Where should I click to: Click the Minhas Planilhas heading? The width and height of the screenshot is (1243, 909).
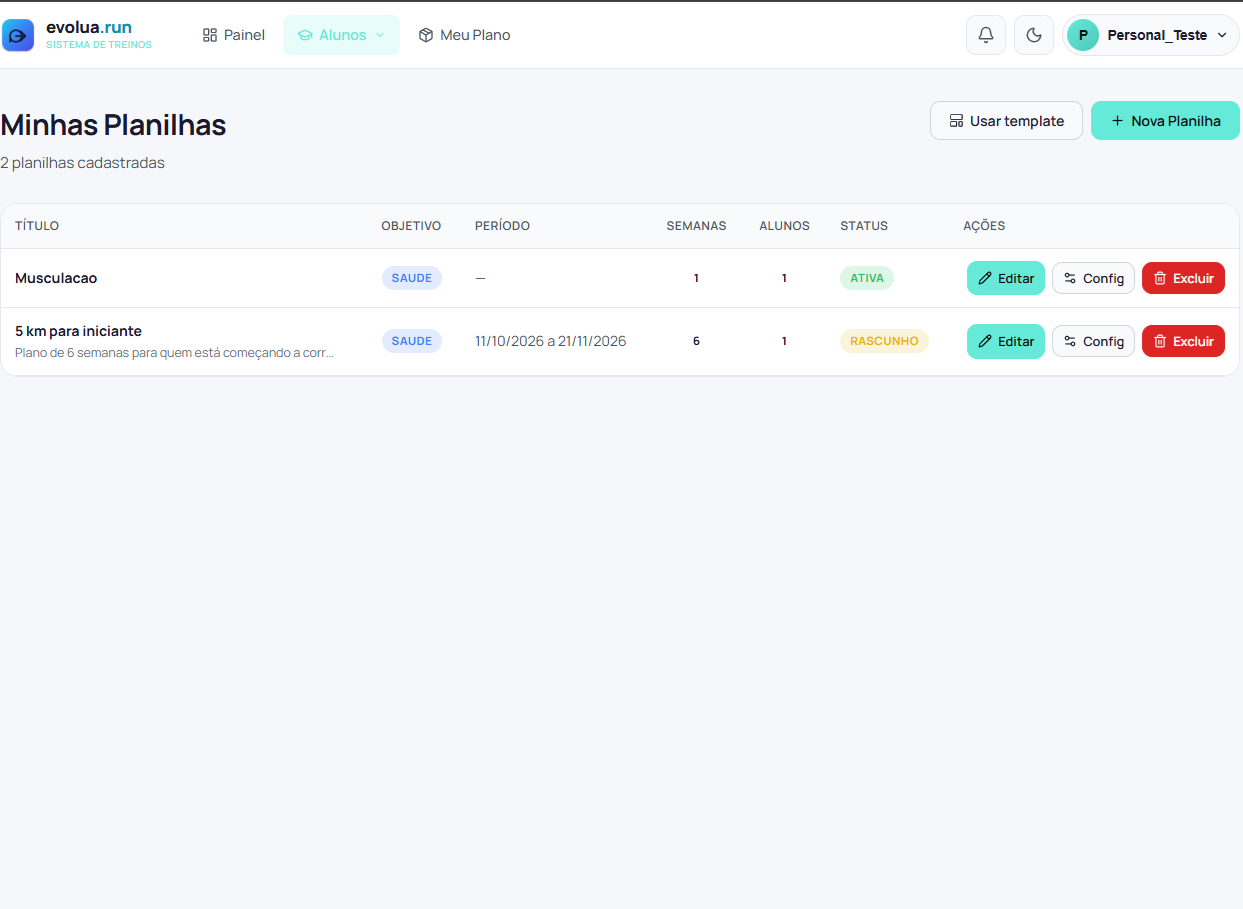[113, 125]
